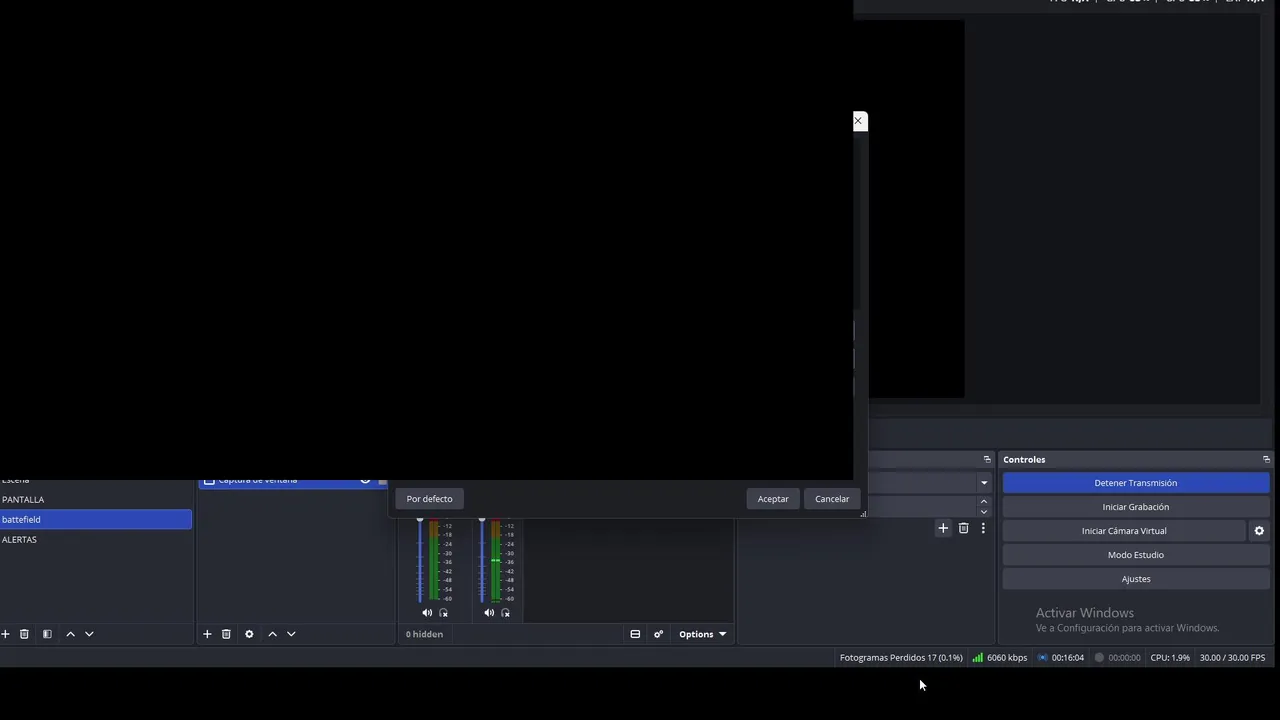Click the 6060 kbps bitrate value

[1007, 658]
